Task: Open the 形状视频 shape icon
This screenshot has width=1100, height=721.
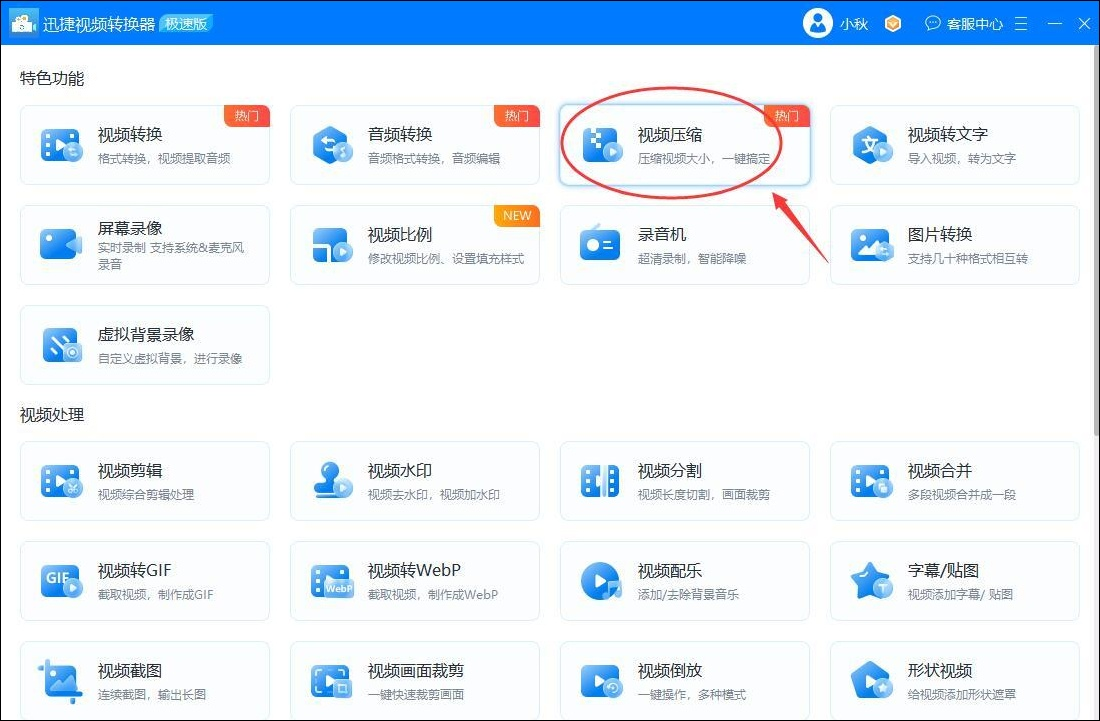Action: [871, 680]
